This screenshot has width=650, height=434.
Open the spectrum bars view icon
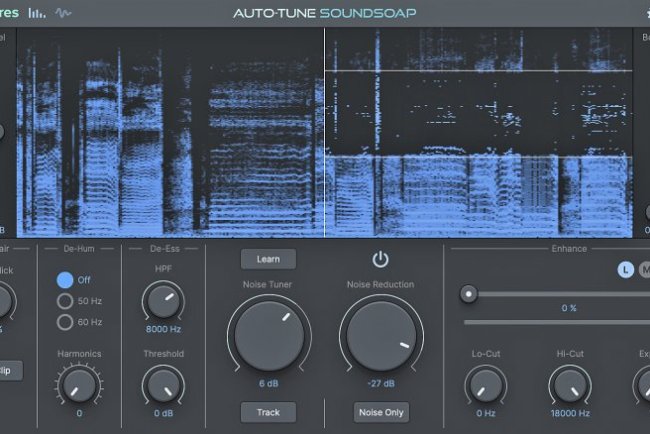(37, 13)
